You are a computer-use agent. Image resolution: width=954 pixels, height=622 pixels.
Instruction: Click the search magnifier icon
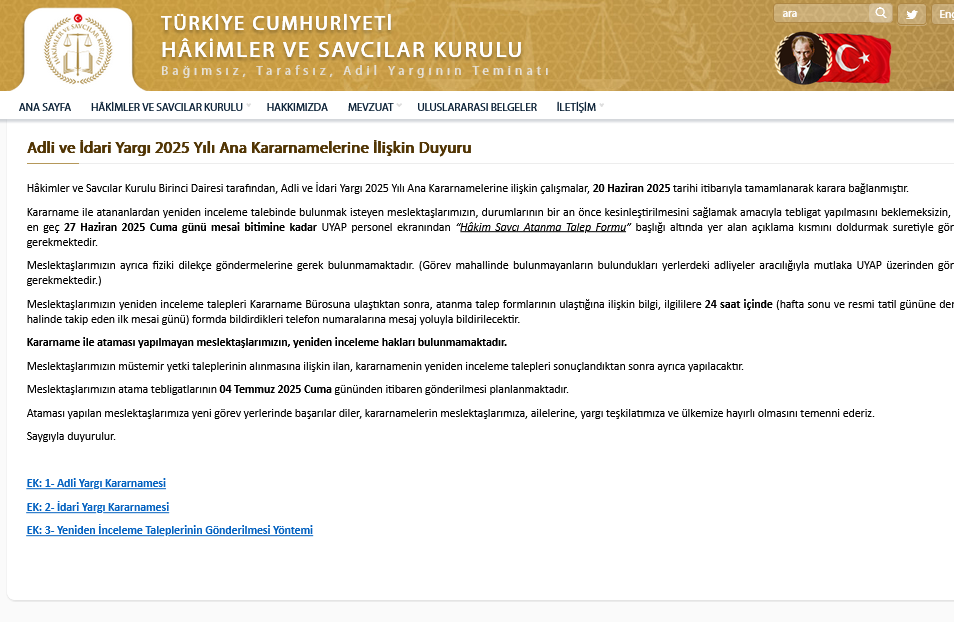coord(880,13)
